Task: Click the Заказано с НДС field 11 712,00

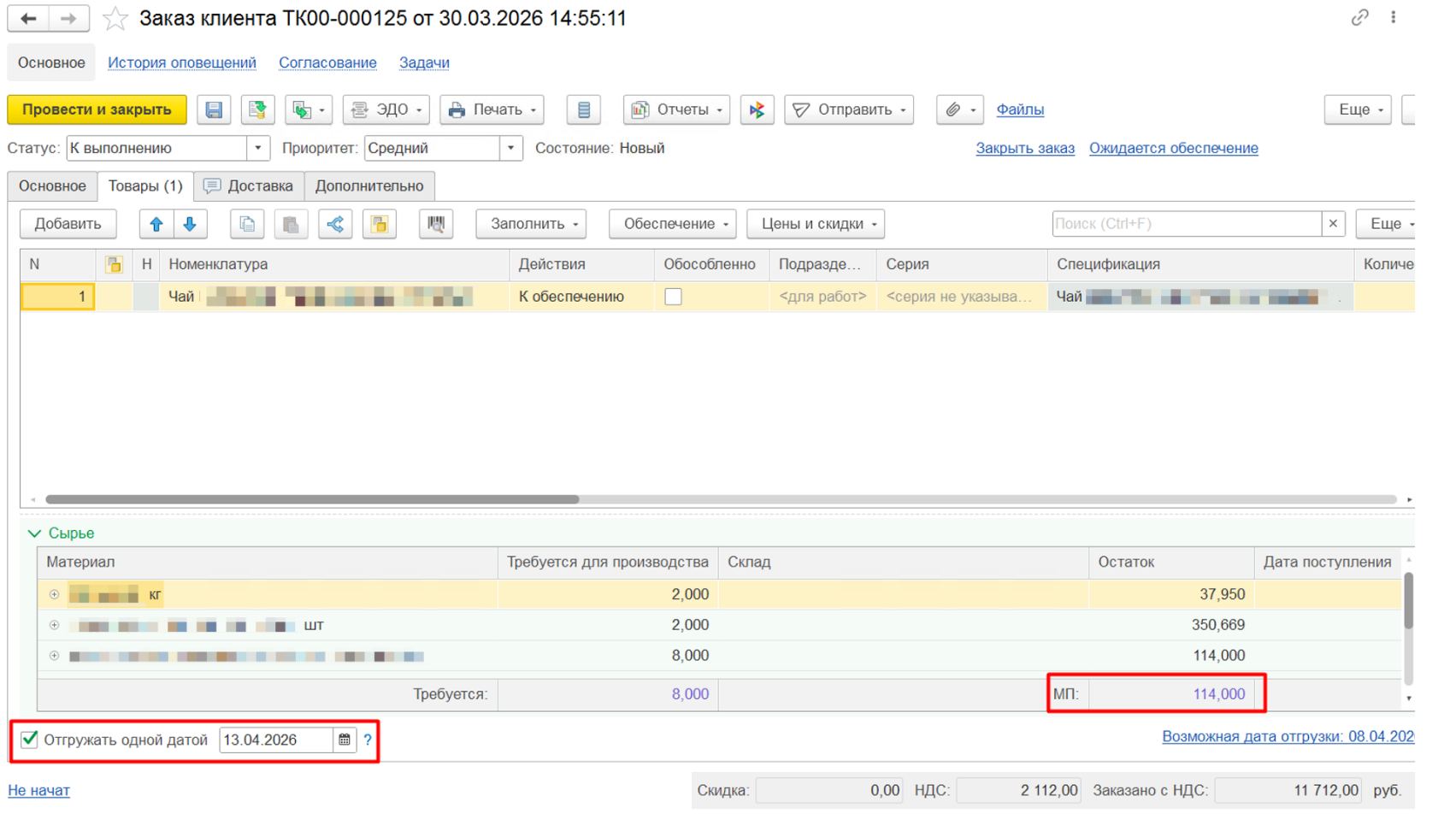Action: pos(1289,791)
